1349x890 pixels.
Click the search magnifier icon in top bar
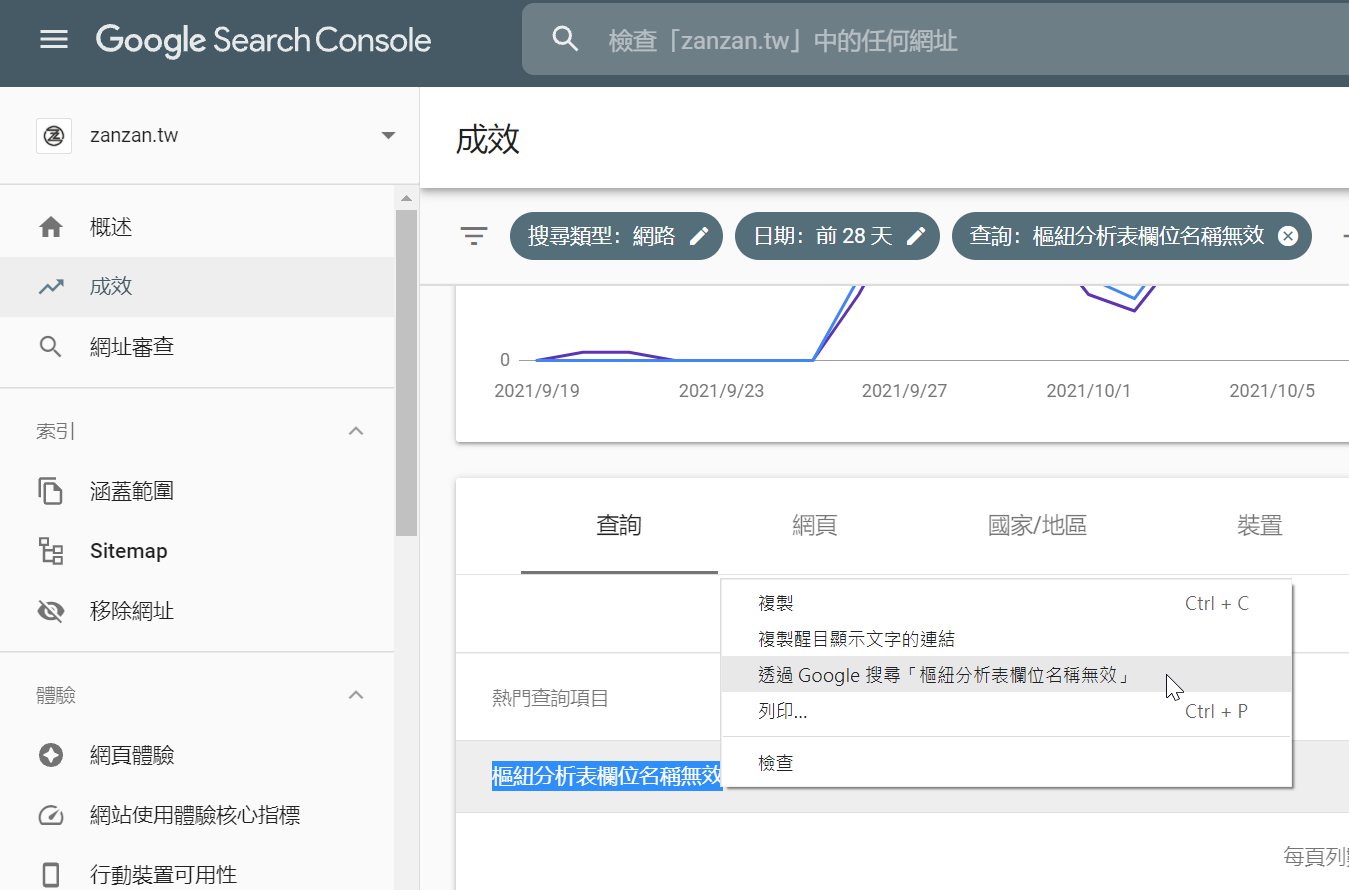(x=566, y=40)
